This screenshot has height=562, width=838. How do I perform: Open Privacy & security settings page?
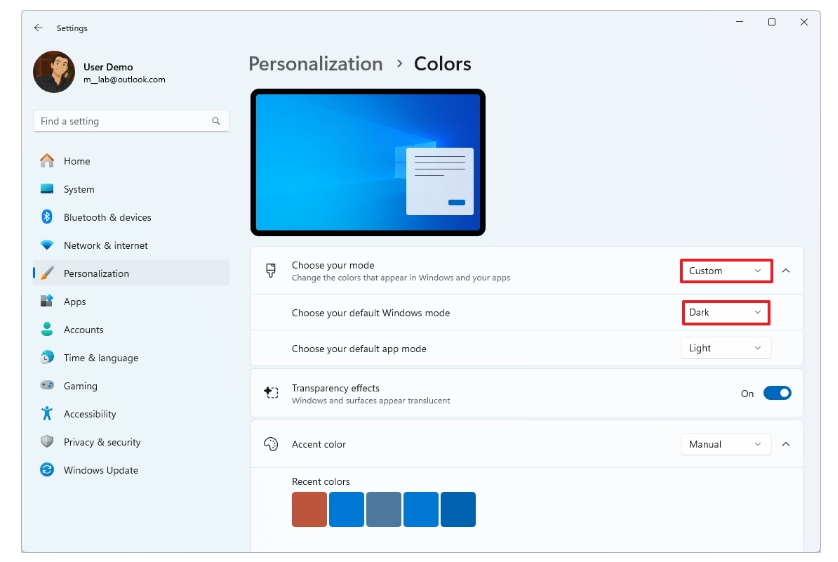(x=102, y=442)
